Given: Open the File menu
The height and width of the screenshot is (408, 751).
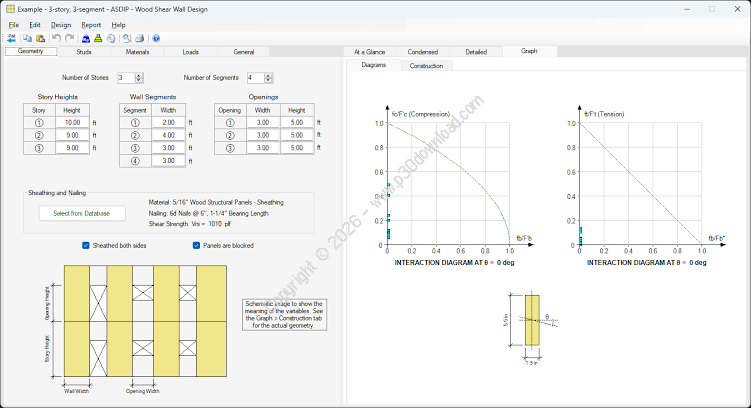Looking at the screenshot, I should (x=14, y=25).
